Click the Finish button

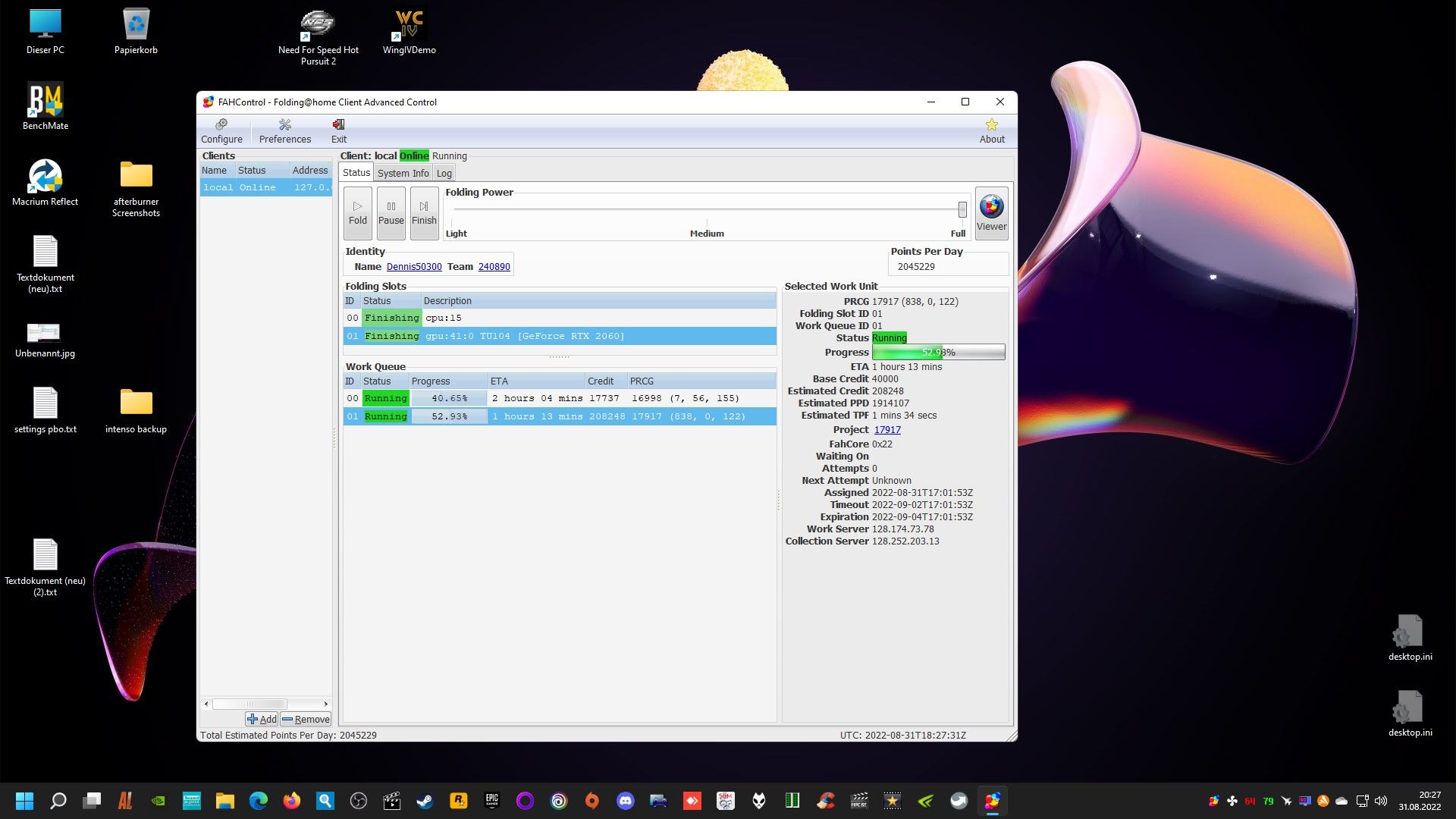425,213
